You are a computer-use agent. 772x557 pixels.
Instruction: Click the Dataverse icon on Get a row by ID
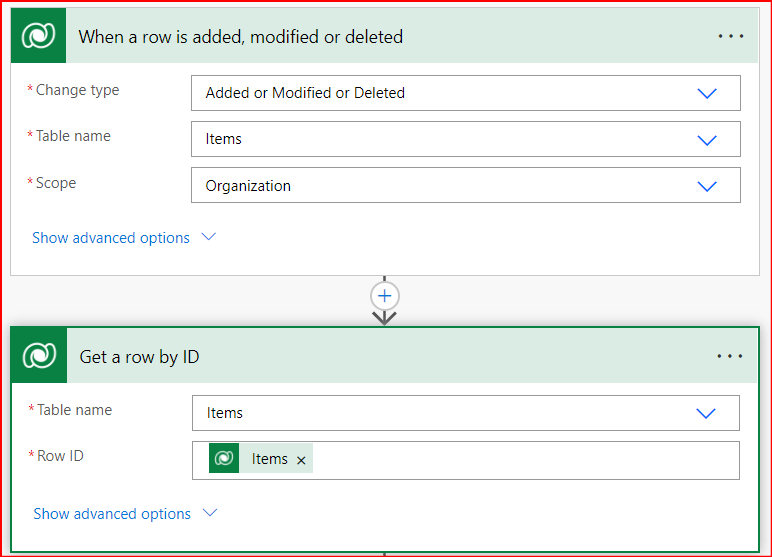(39, 356)
